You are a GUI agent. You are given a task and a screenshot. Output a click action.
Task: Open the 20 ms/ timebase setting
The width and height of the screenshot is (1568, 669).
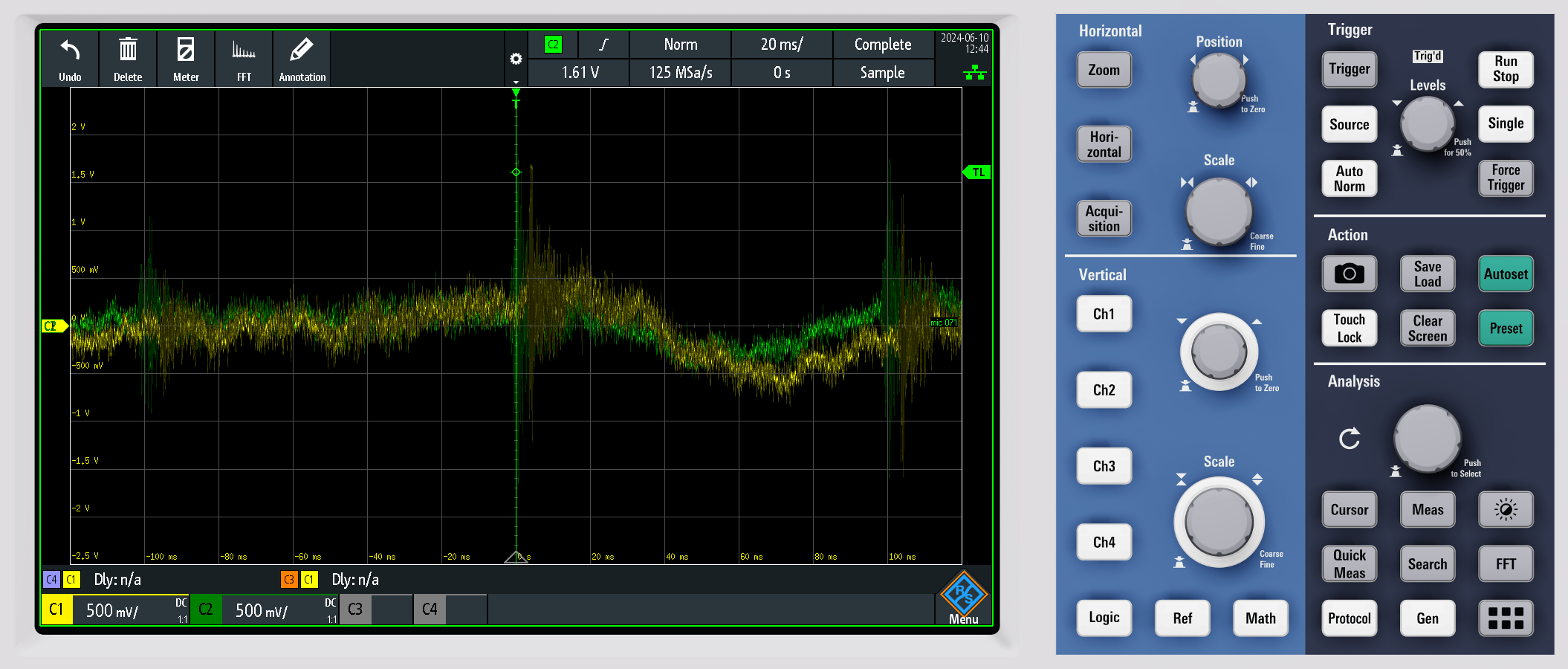(x=781, y=45)
